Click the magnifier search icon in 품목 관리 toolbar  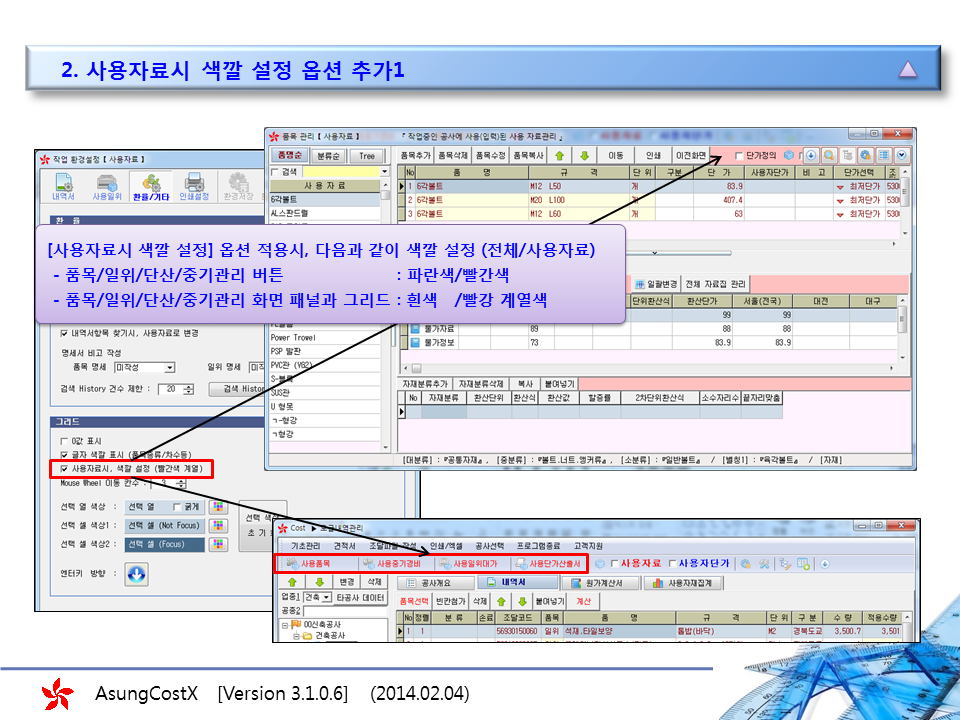pos(829,156)
